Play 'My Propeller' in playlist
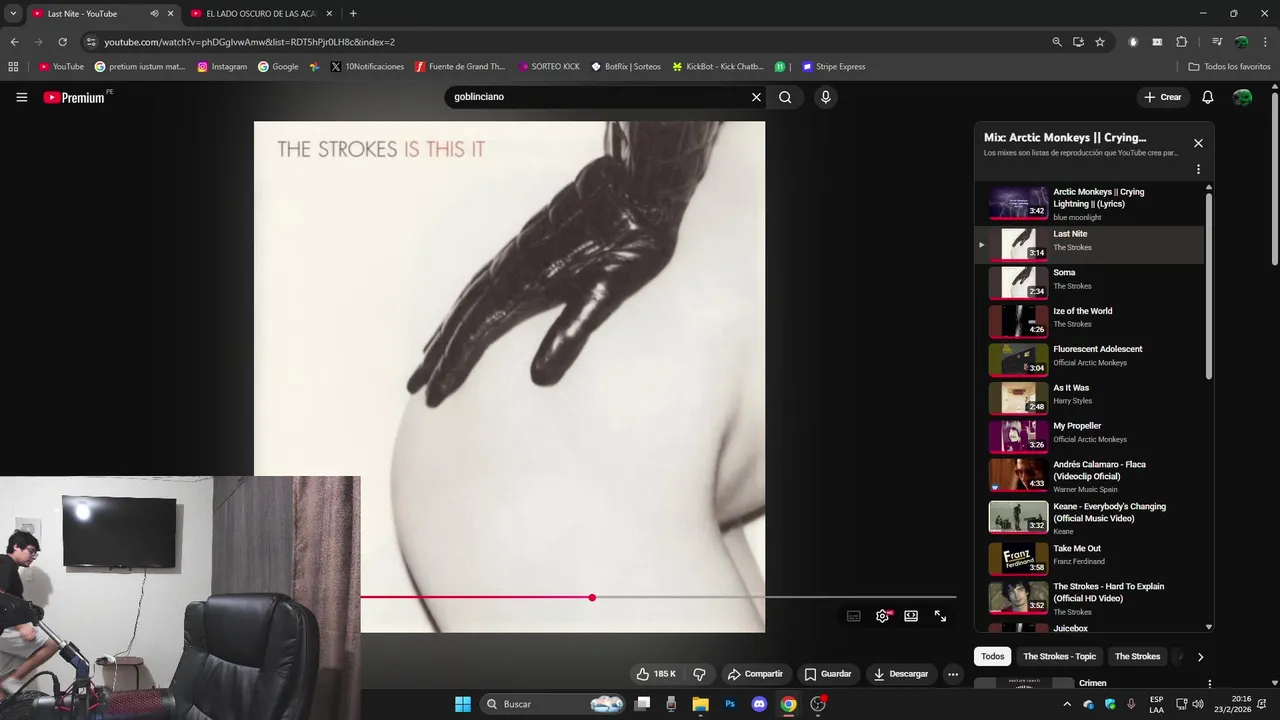Viewport: 1280px width, 720px height. 1090,437
